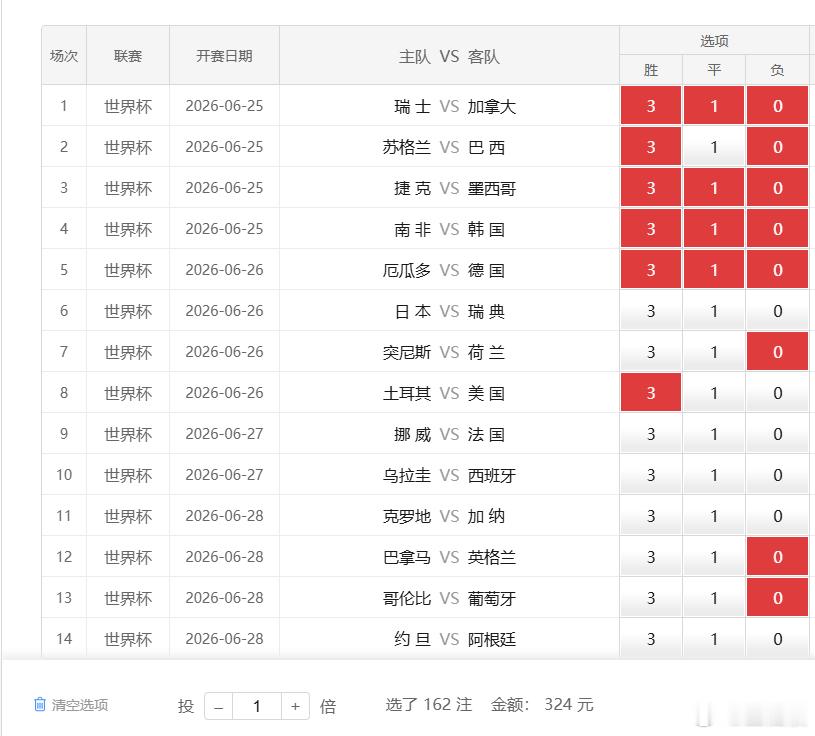This screenshot has width=815, height=736.
Task: Deselect draw (1) for 捷克 VS 墨西哥
Action: [714, 188]
